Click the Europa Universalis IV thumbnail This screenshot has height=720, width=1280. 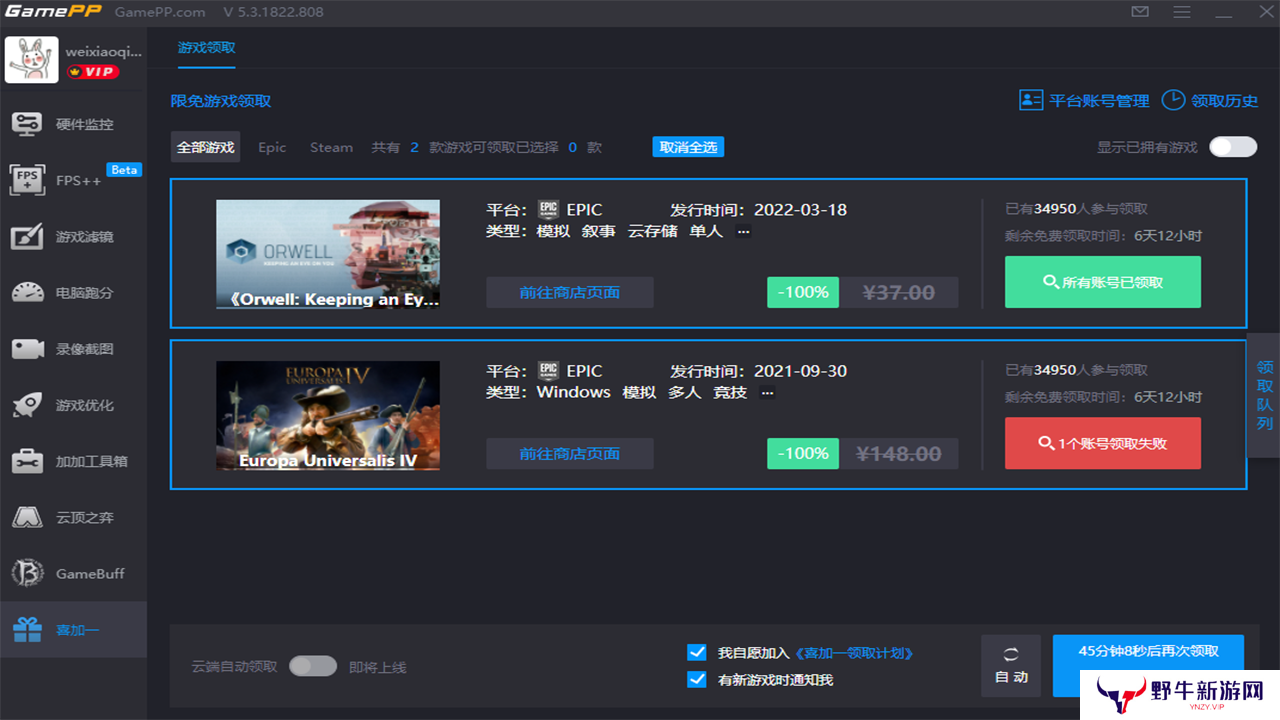pyautogui.click(x=328, y=415)
